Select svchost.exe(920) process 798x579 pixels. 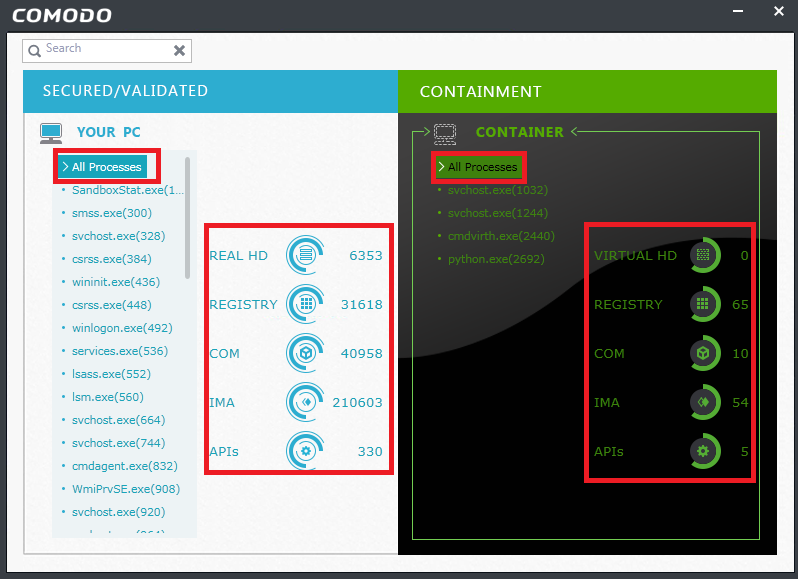(119, 512)
